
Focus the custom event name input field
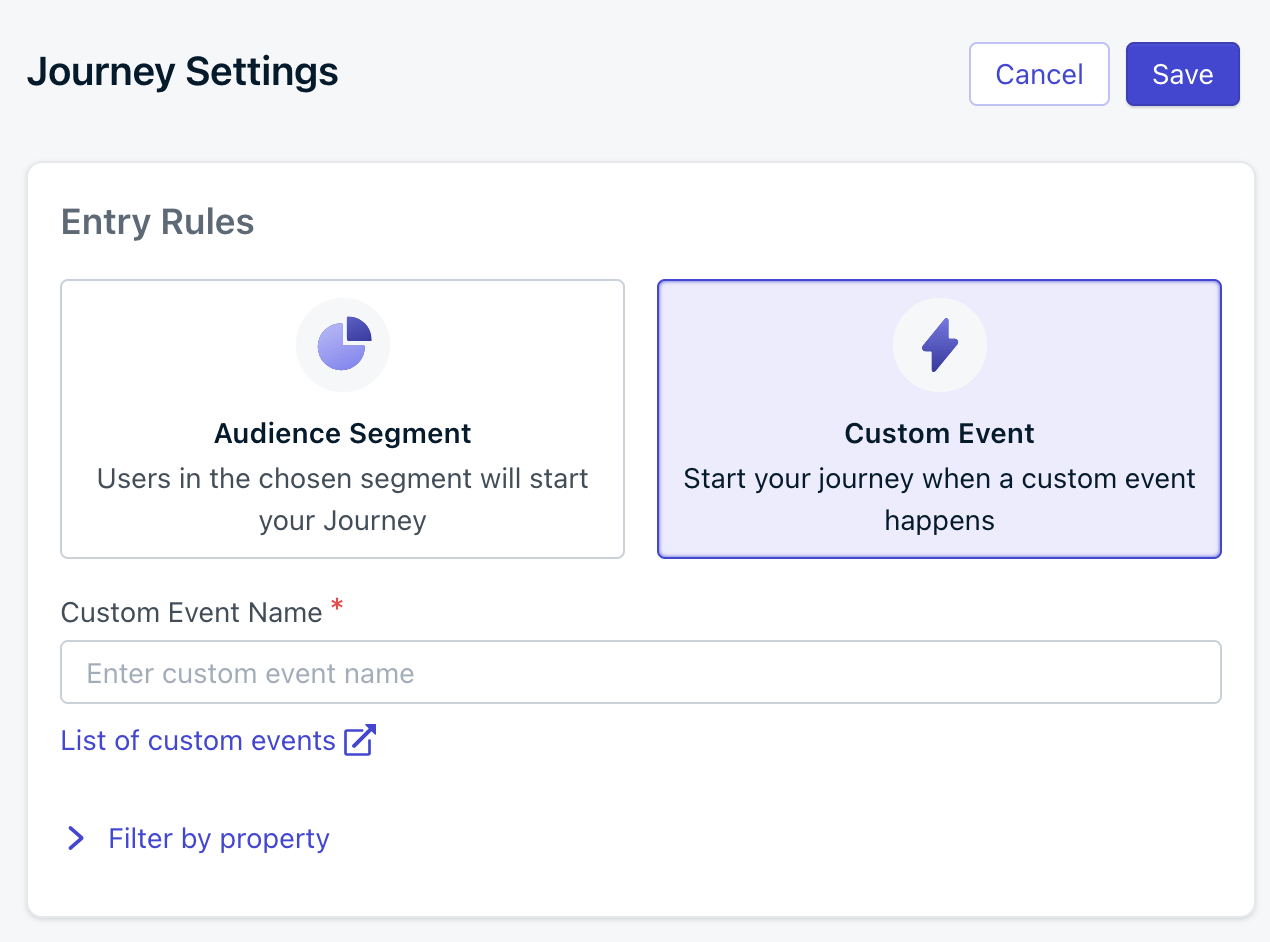(x=641, y=672)
